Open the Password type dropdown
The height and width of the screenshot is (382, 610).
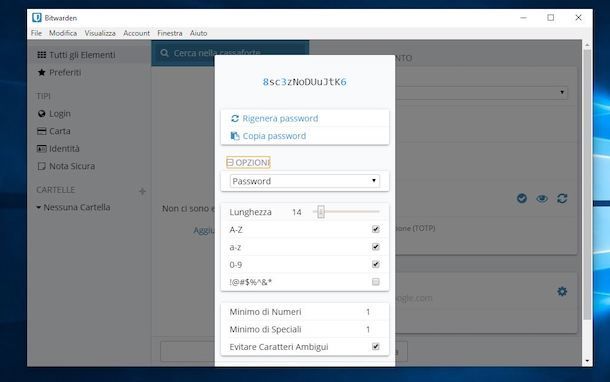point(305,181)
